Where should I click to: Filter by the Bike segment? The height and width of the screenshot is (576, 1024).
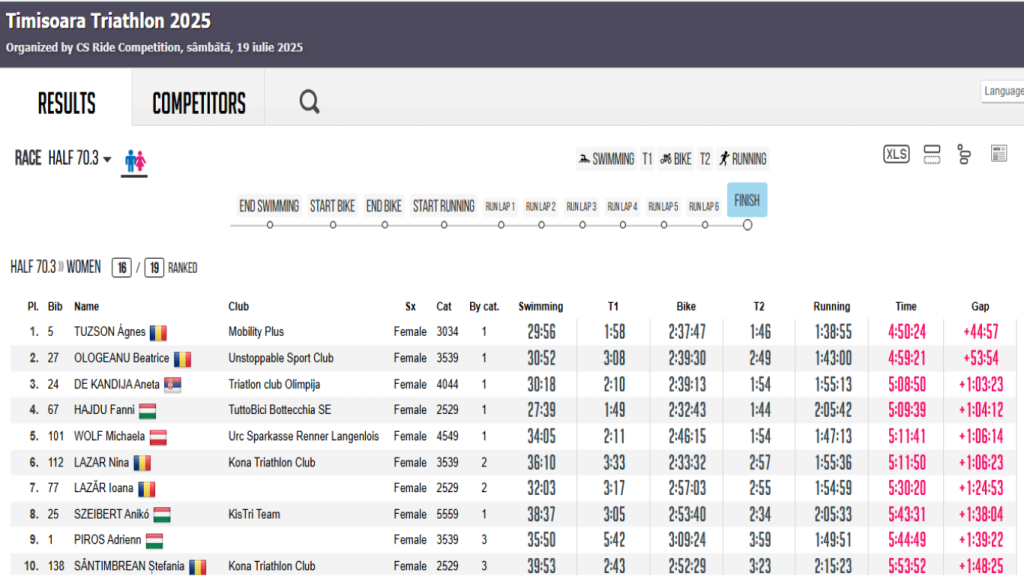pyautogui.click(x=675, y=159)
